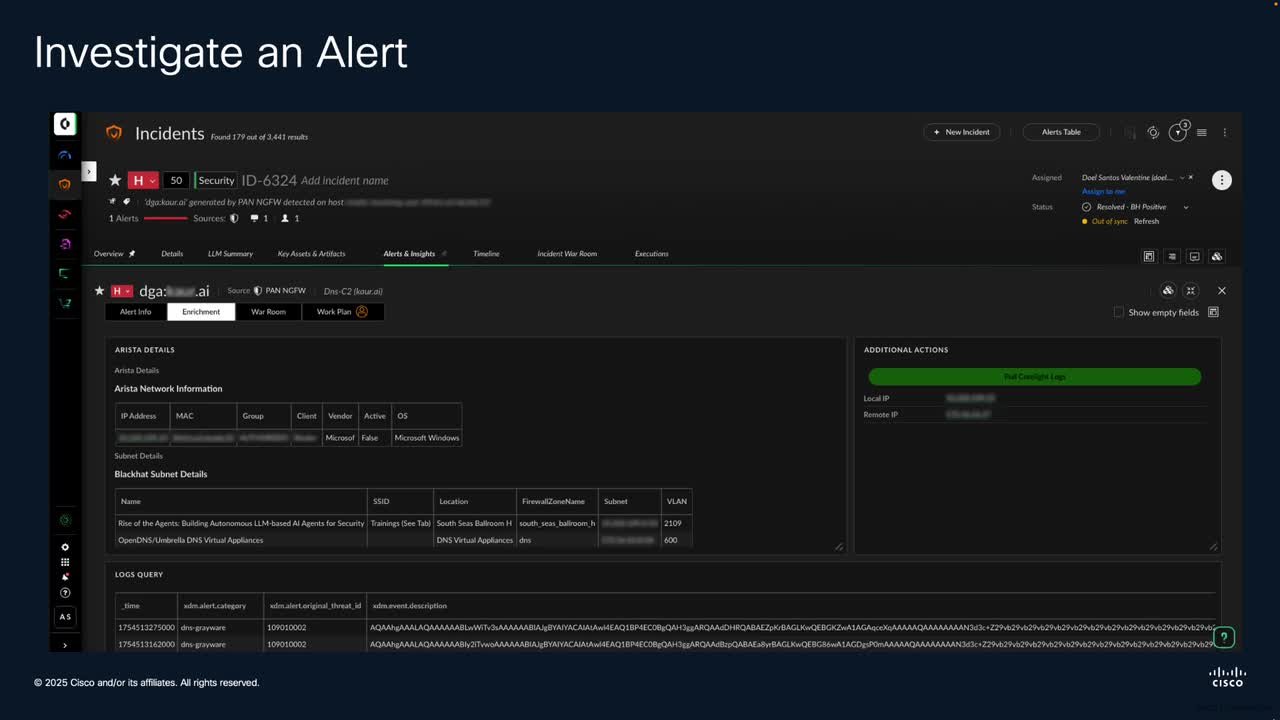Viewport: 1280px width, 720px height.
Task: Click the Add incident name field
Action: 345,180
